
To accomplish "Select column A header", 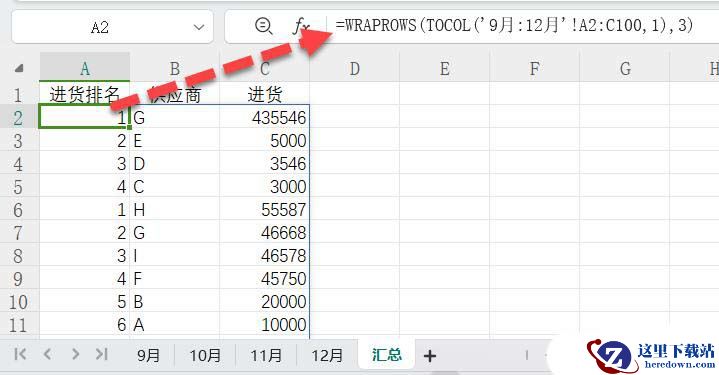I will click(85, 68).
